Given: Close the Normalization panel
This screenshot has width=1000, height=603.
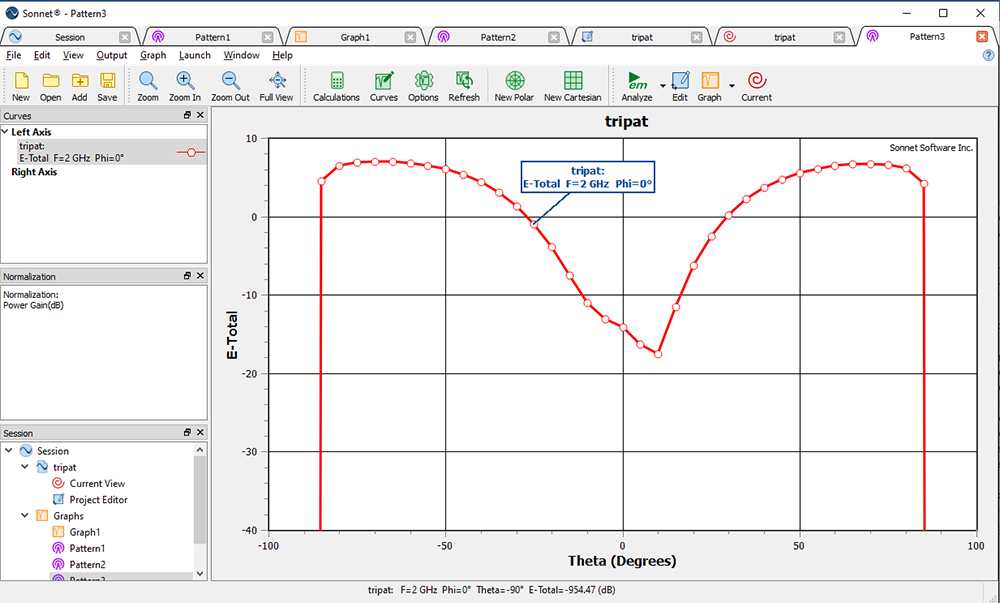Looking at the screenshot, I should point(200,276).
